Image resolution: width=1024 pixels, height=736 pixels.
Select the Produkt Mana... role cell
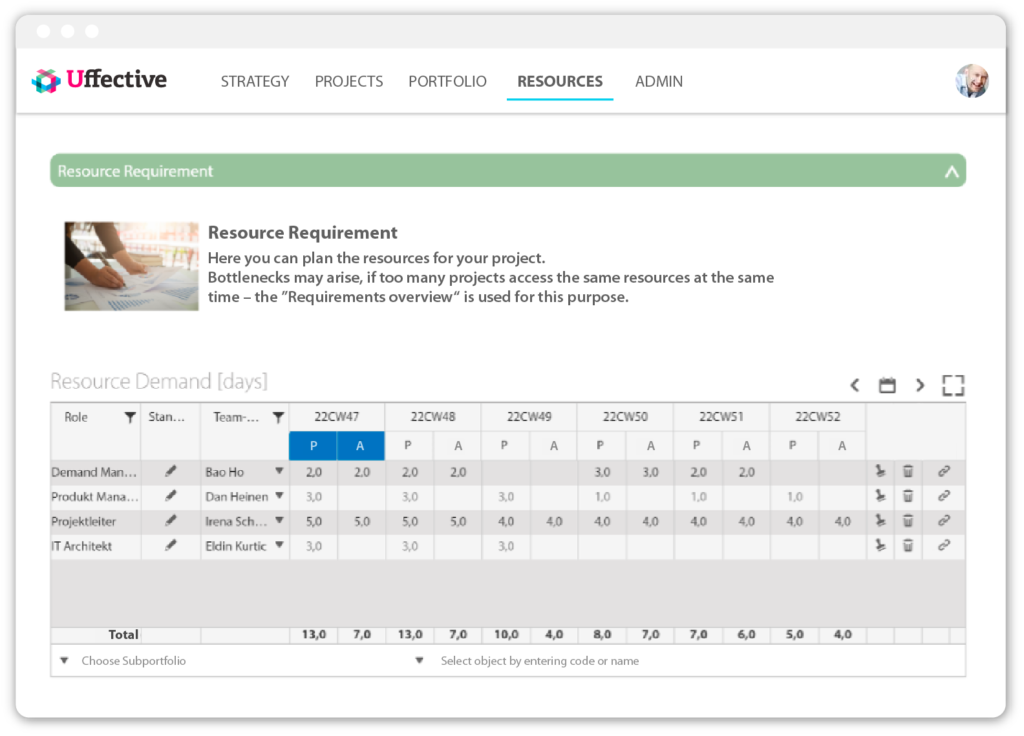[x=95, y=496]
